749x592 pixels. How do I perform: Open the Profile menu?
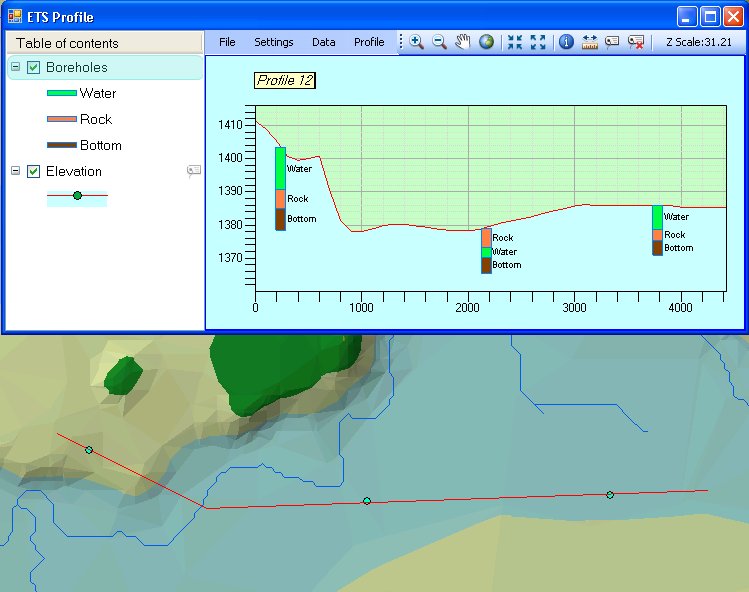(x=369, y=42)
